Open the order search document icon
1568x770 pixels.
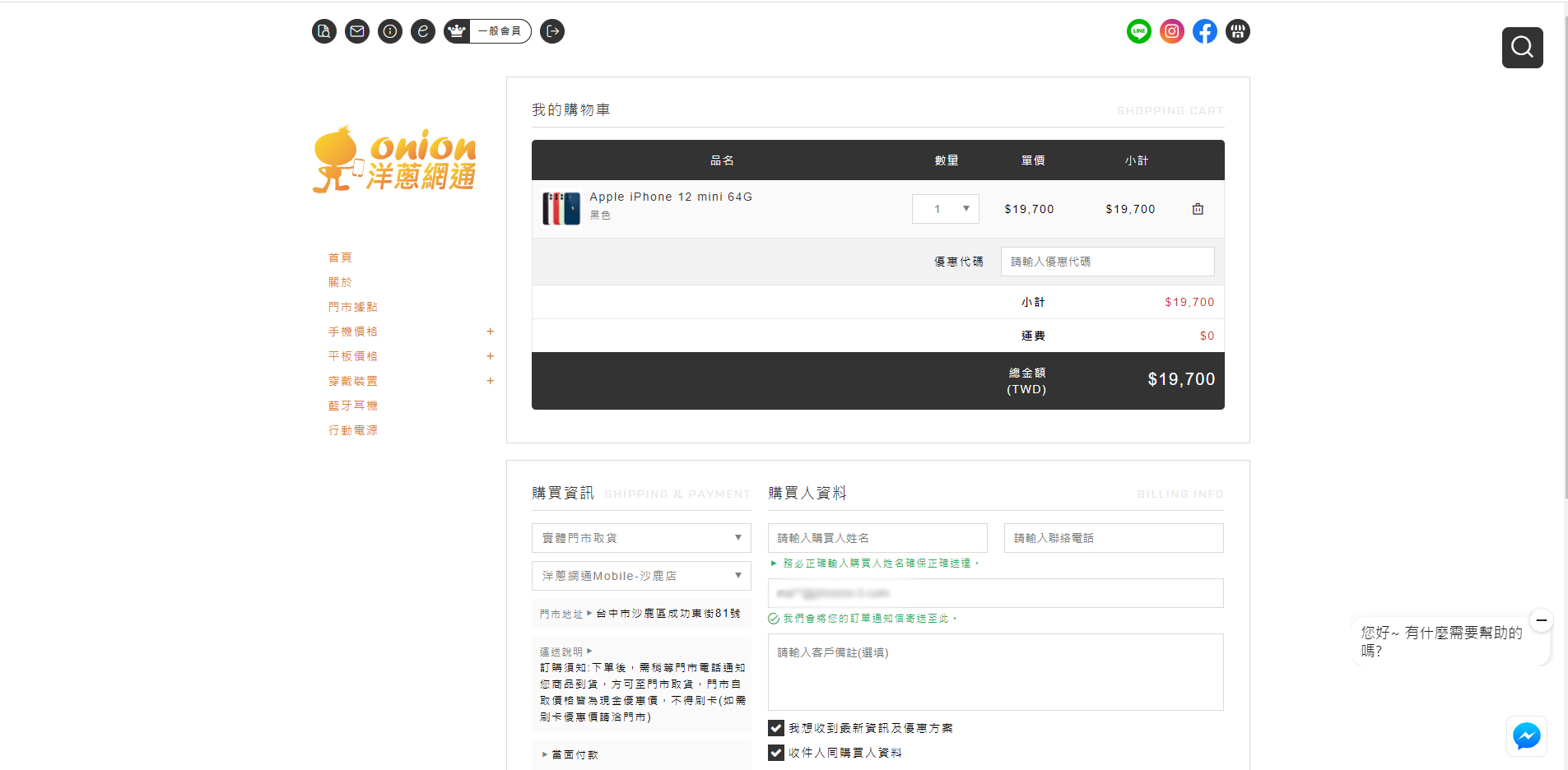(324, 31)
